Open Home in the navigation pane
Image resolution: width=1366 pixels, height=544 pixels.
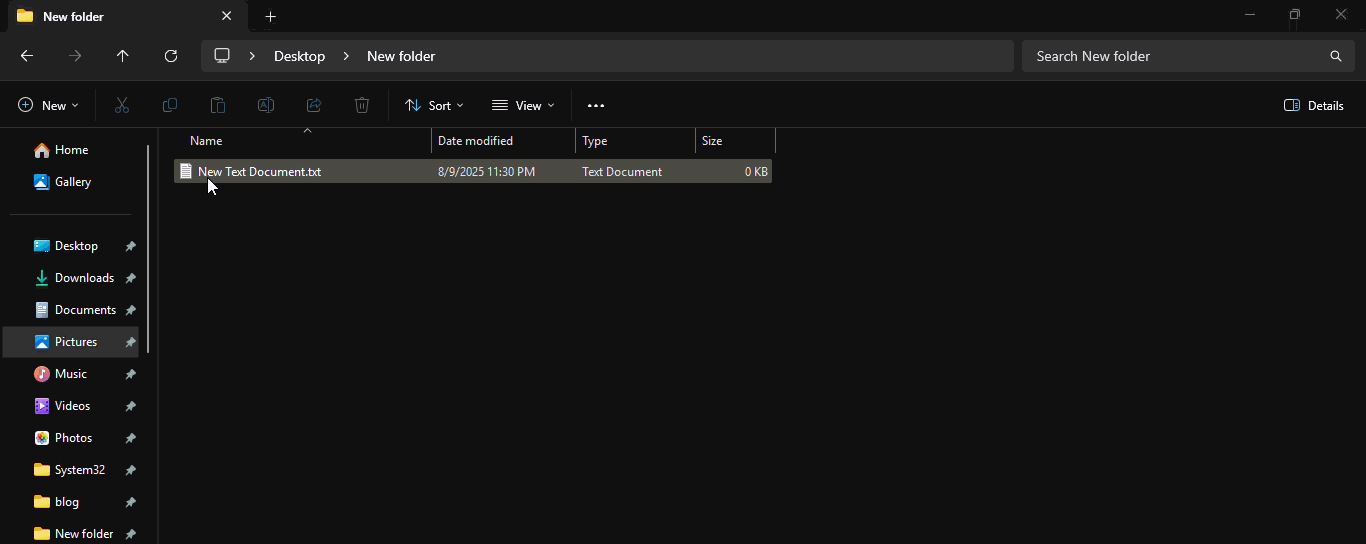[70, 150]
